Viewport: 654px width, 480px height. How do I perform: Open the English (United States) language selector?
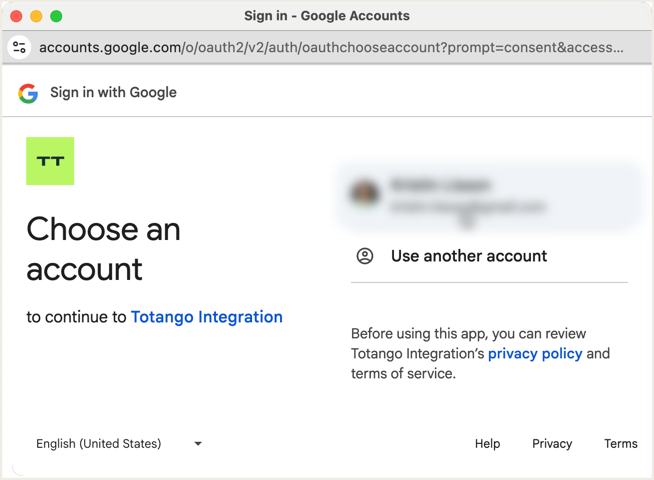point(99,444)
